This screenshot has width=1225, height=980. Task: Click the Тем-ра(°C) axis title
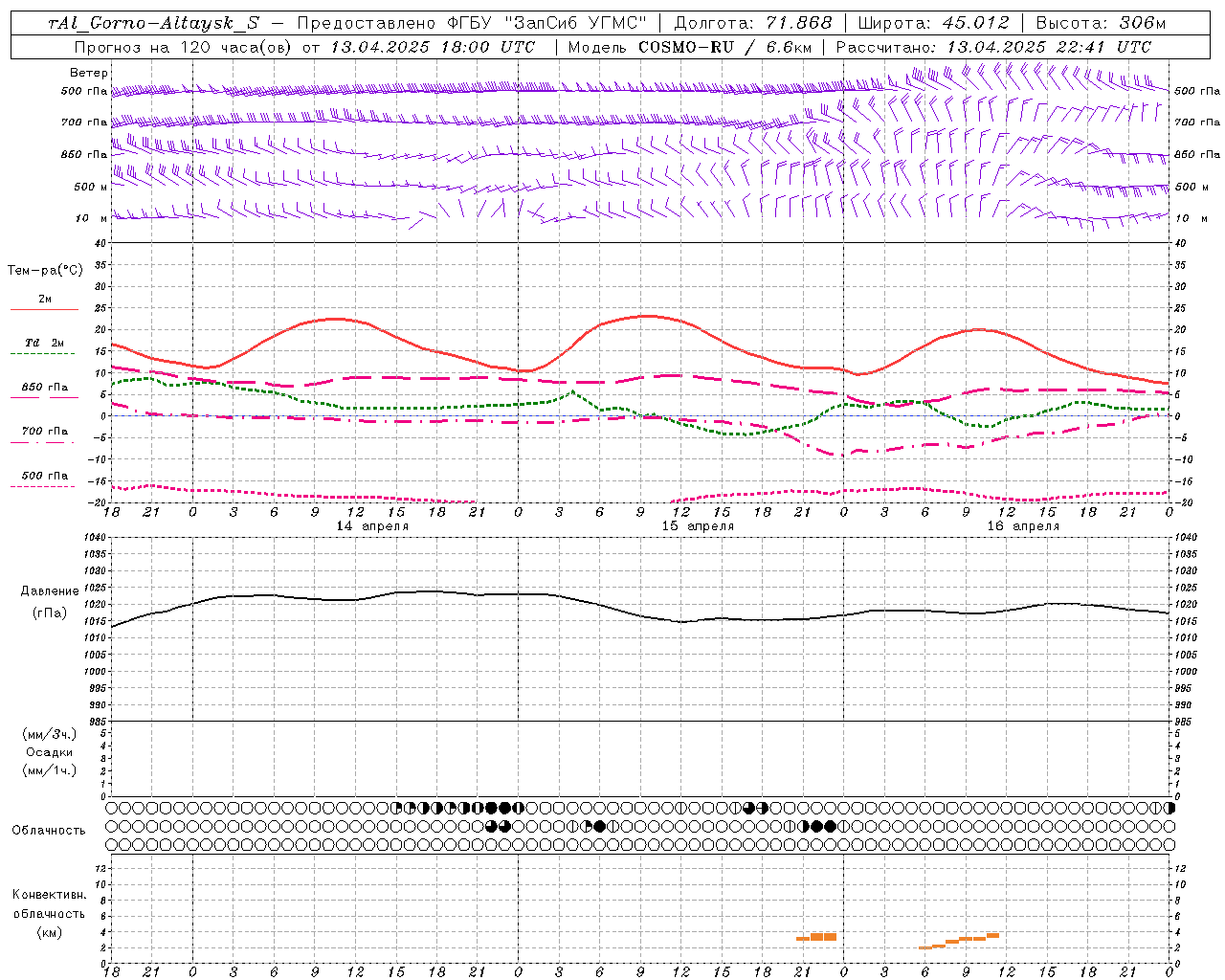[x=45, y=271]
